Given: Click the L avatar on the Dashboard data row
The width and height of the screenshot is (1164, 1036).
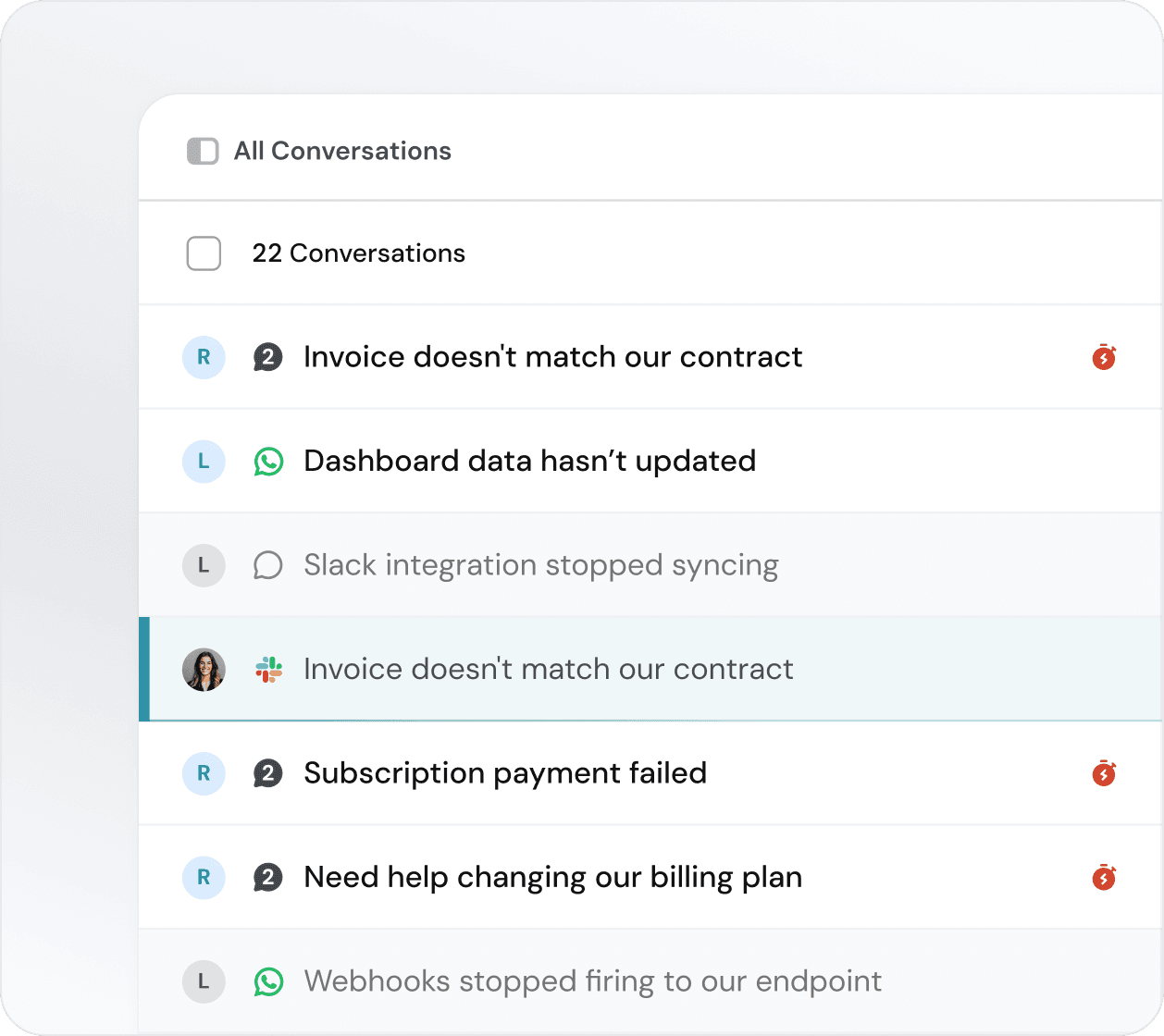Looking at the screenshot, I should pos(204,461).
